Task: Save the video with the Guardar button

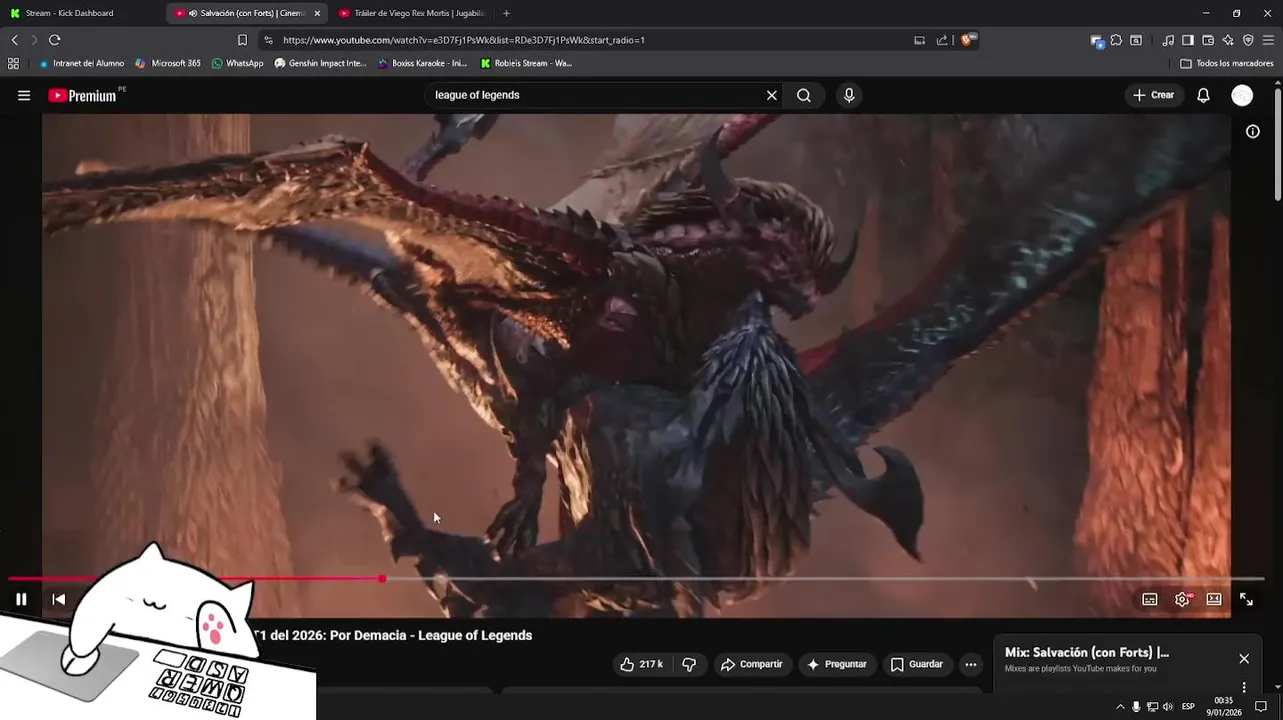Action: click(917, 664)
